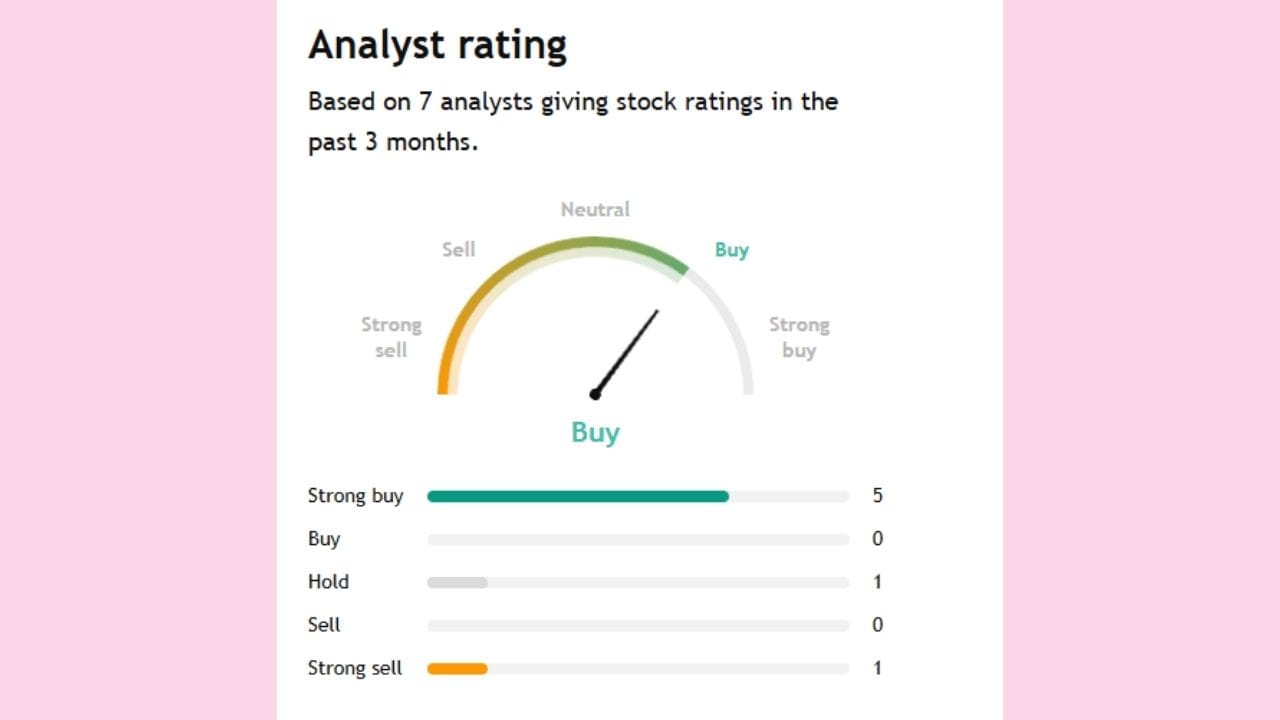Select the Hold row label

point(328,582)
